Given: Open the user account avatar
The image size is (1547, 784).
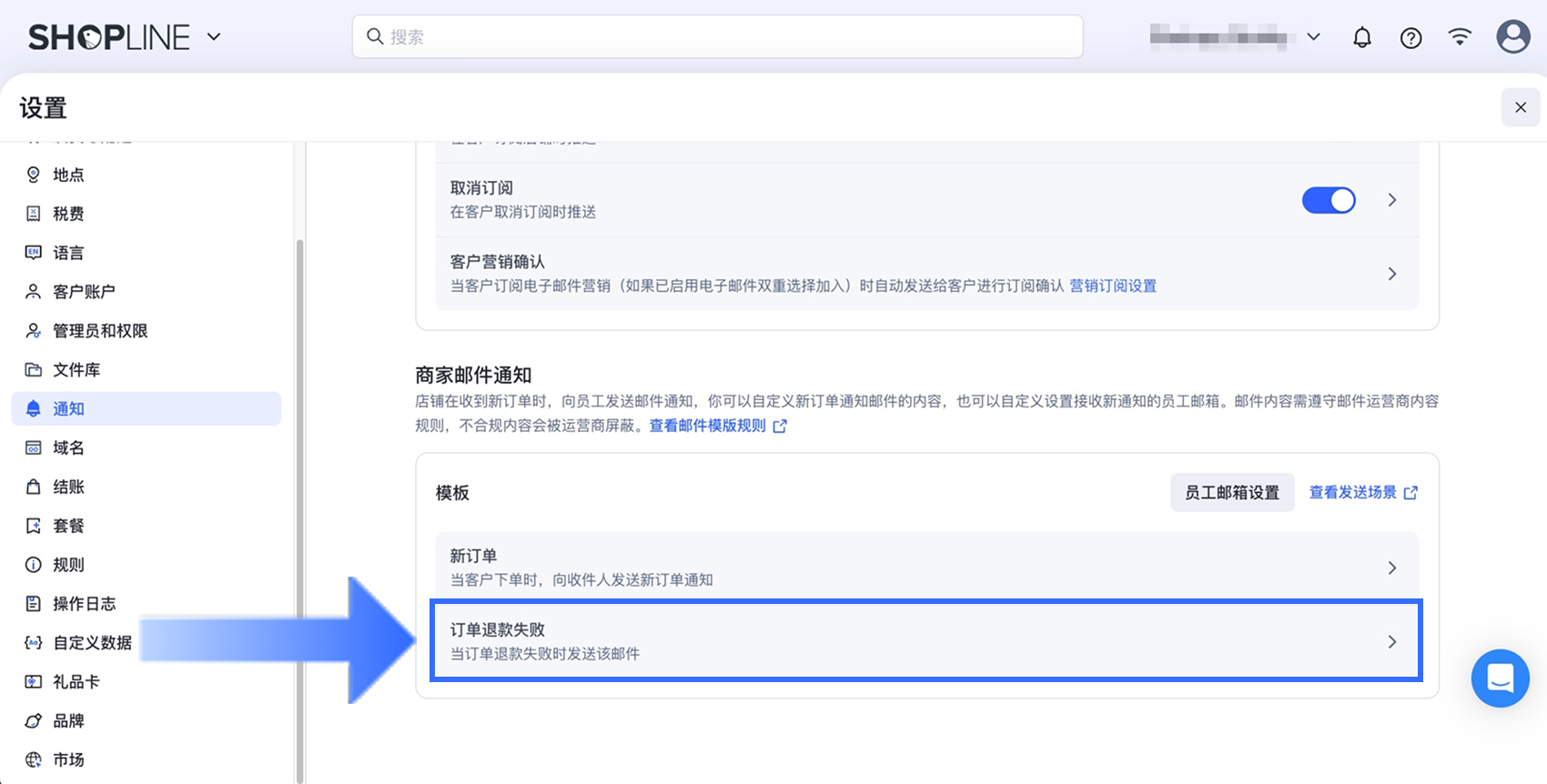Looking at the screenshot, I should tap(1513, 36).
